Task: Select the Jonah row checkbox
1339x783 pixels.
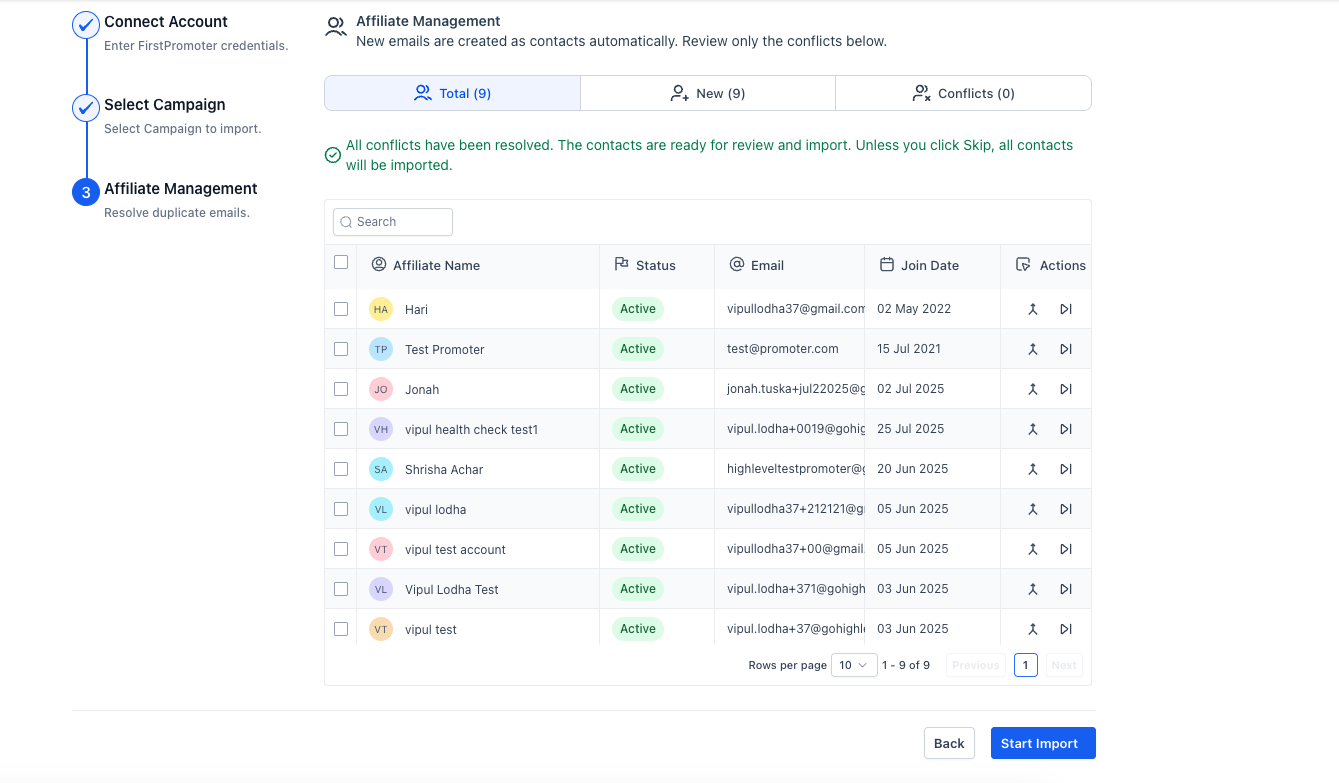Action: coord(341,389)
